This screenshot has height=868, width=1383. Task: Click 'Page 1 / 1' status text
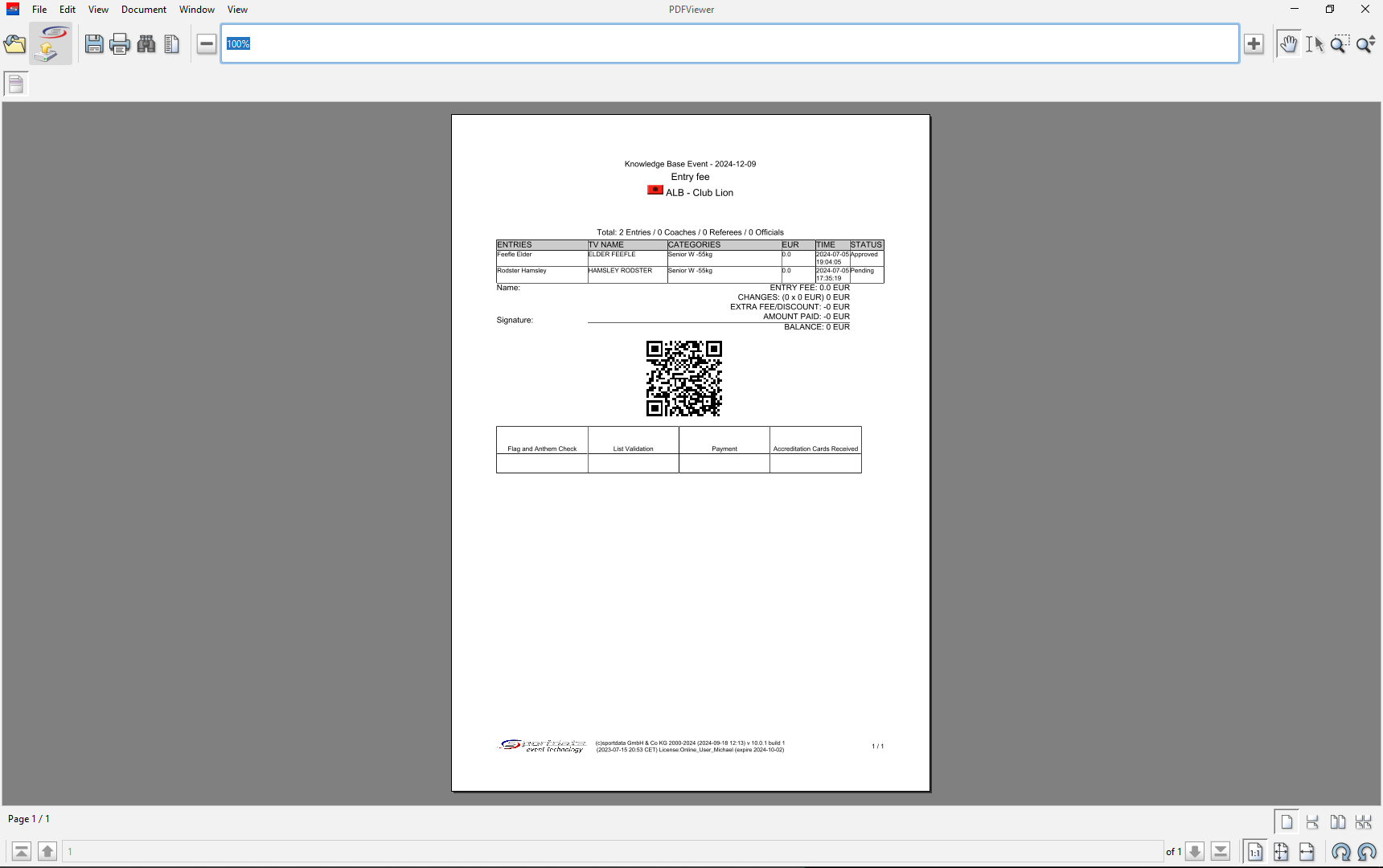pyautogui.click(x=29, y=819)
